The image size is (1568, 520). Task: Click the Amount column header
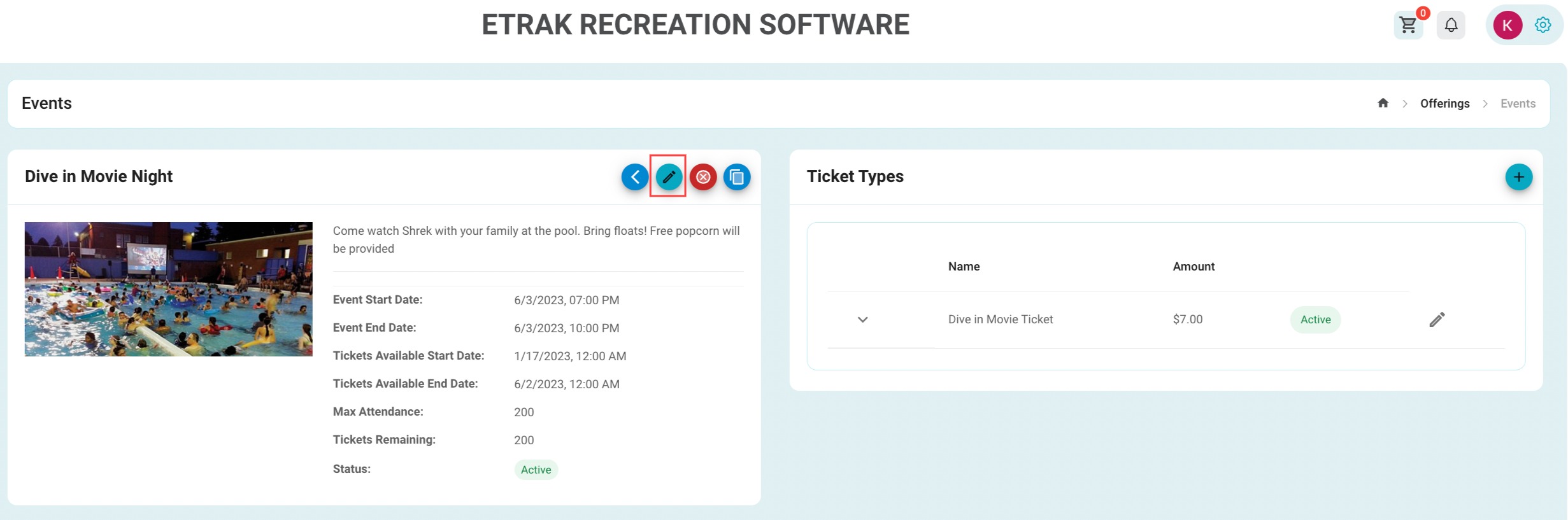tap(1194, 267)
